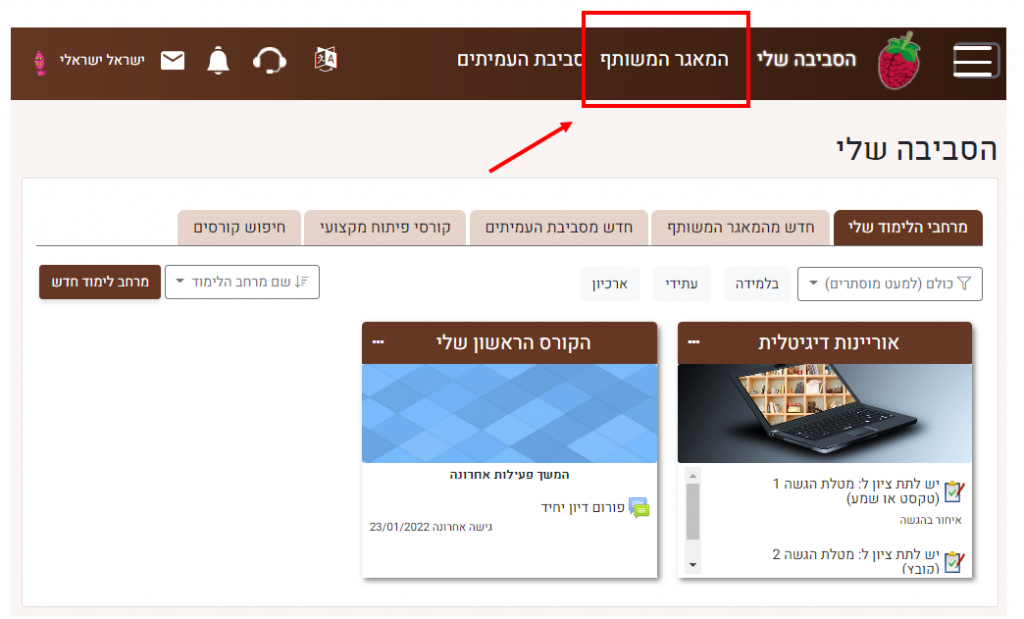The height and width of the screenshot is (619, 1024).
Task: Open three-dots menu on הקורס הראשון שלי card
Action: (378, 342)
